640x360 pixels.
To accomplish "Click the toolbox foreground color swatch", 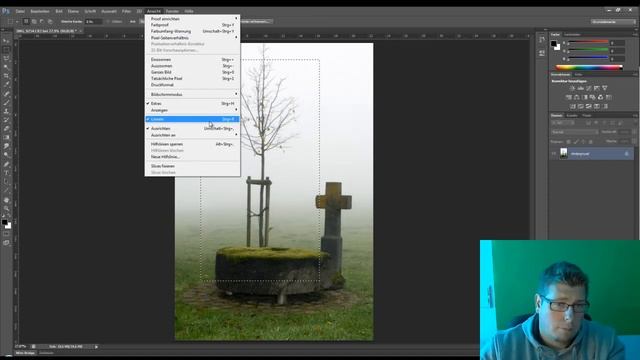I will coord(4,222).
